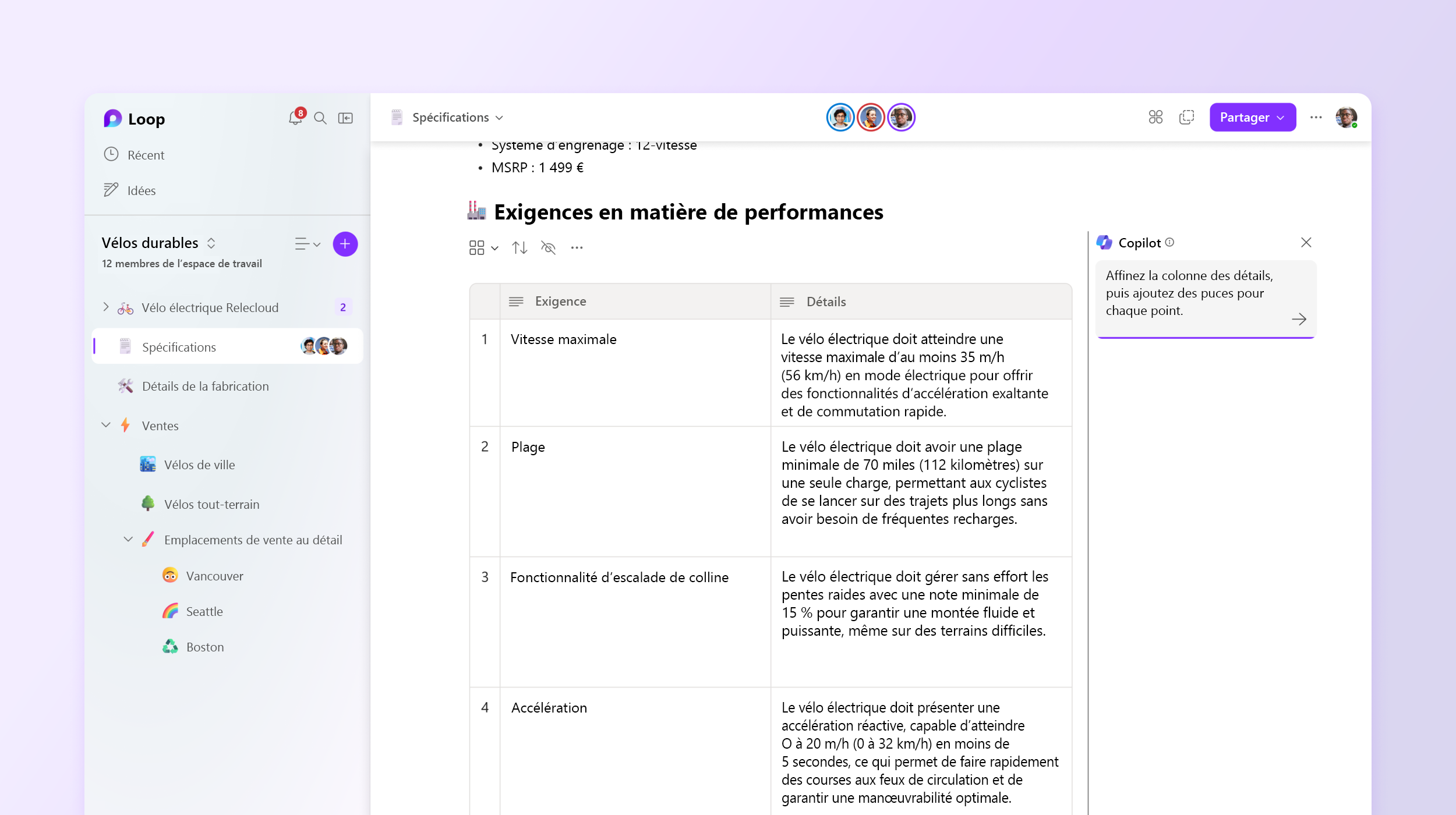The image size is (1456, 815).
Task: Open the Boston page
Action: tap(204, 647)
